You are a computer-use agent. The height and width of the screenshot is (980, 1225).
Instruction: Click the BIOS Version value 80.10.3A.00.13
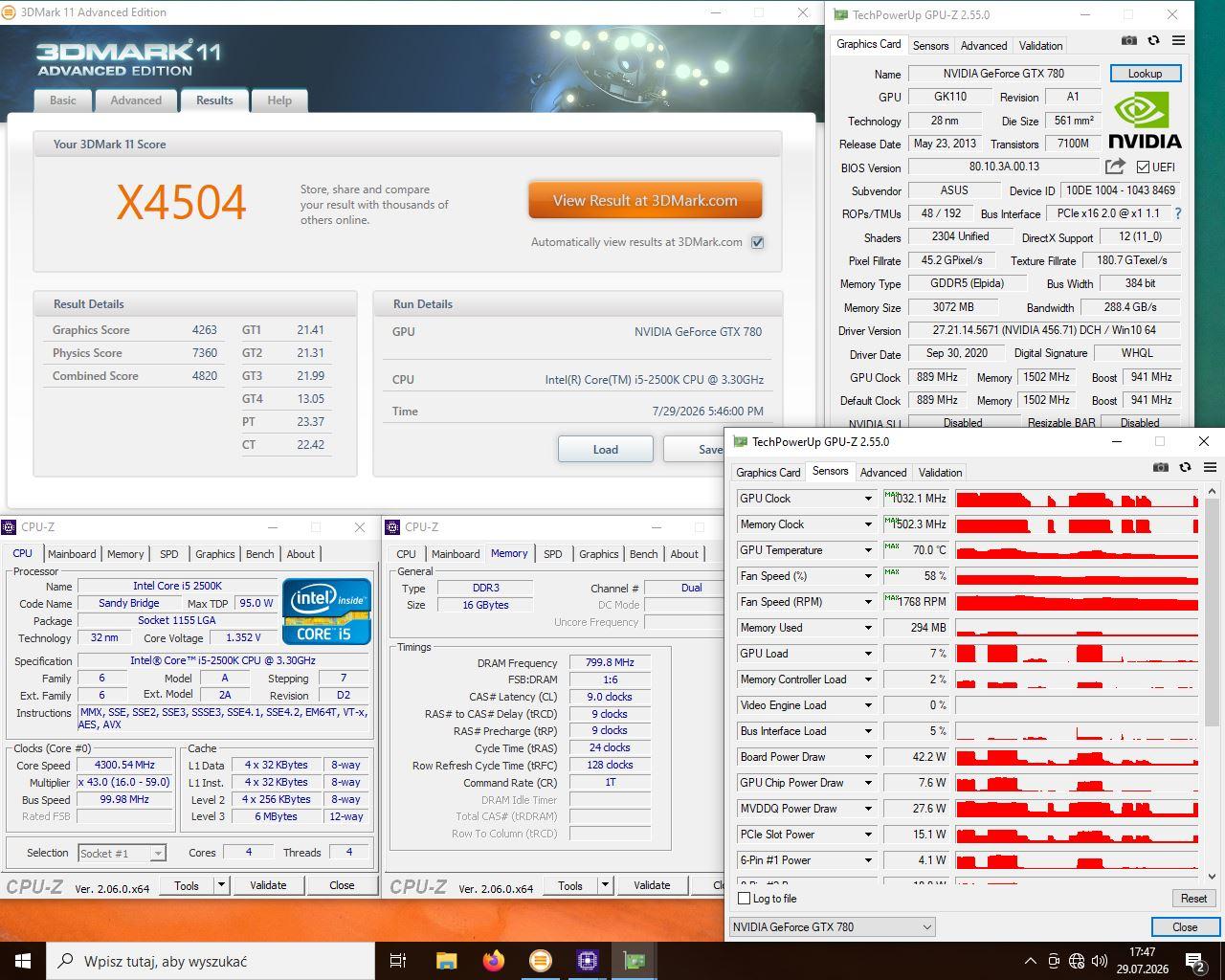click(x=1003, y=167)
